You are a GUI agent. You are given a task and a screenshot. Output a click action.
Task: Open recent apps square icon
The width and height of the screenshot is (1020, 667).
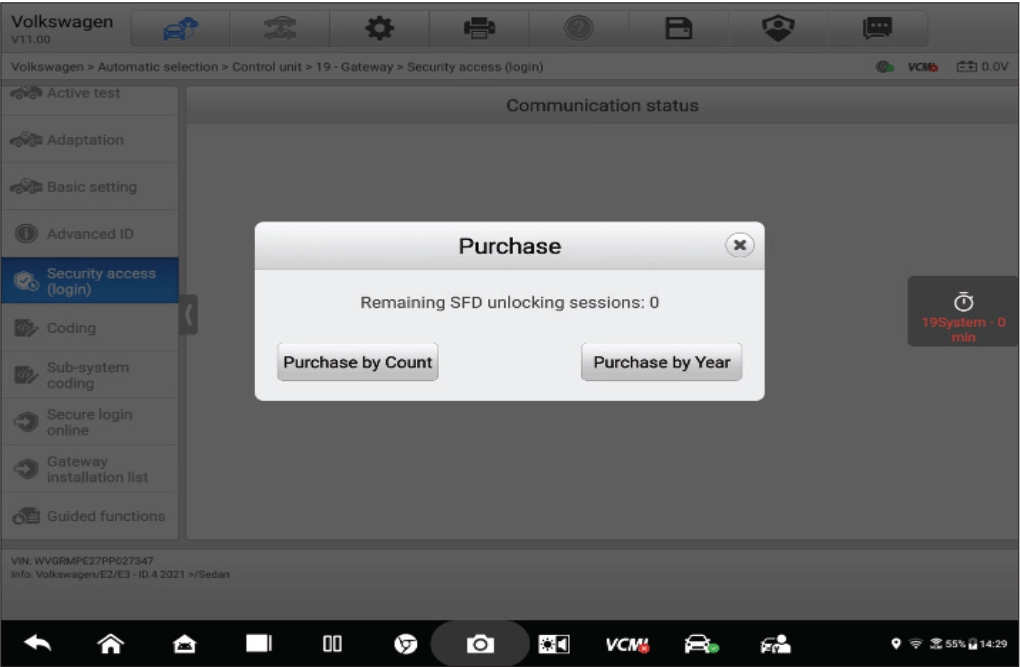point(259,644)
